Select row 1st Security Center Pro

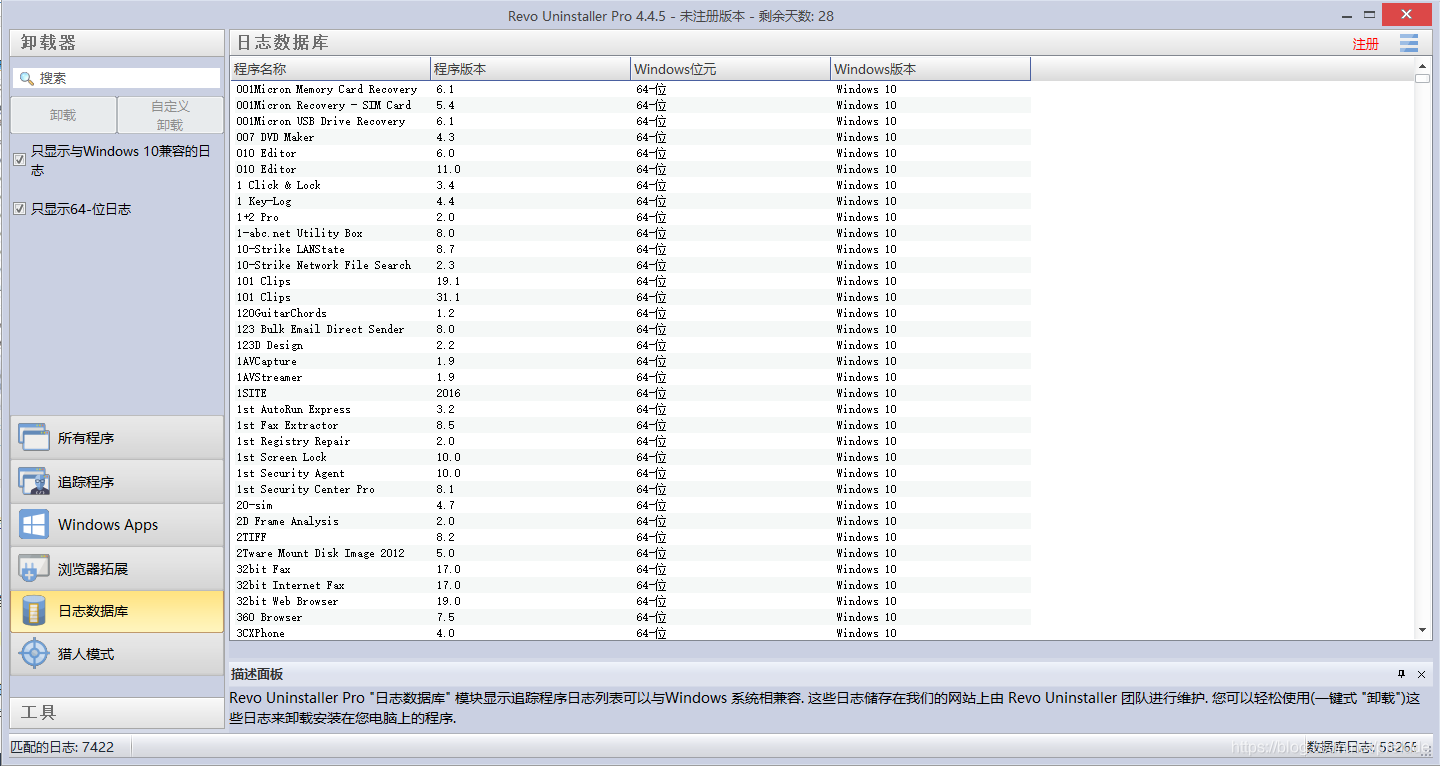click(x=630, y=489)
